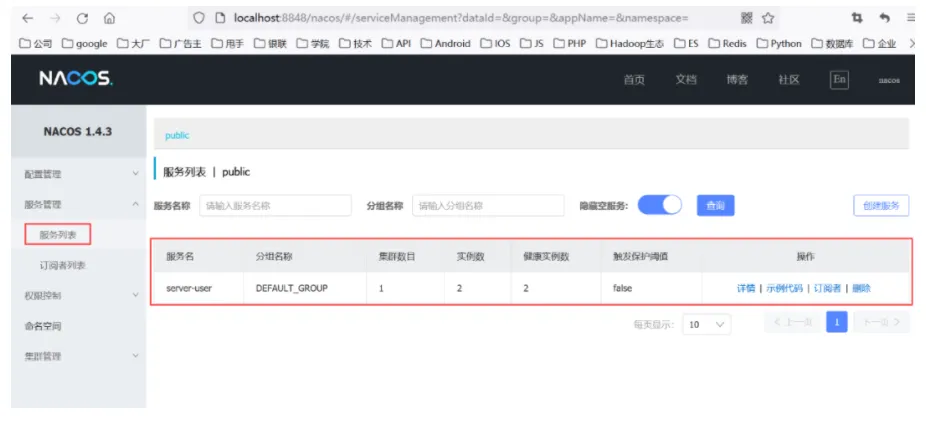
Task: Open the JS bookmark folder
Action: pyautogui.click(x=532, y=44)
